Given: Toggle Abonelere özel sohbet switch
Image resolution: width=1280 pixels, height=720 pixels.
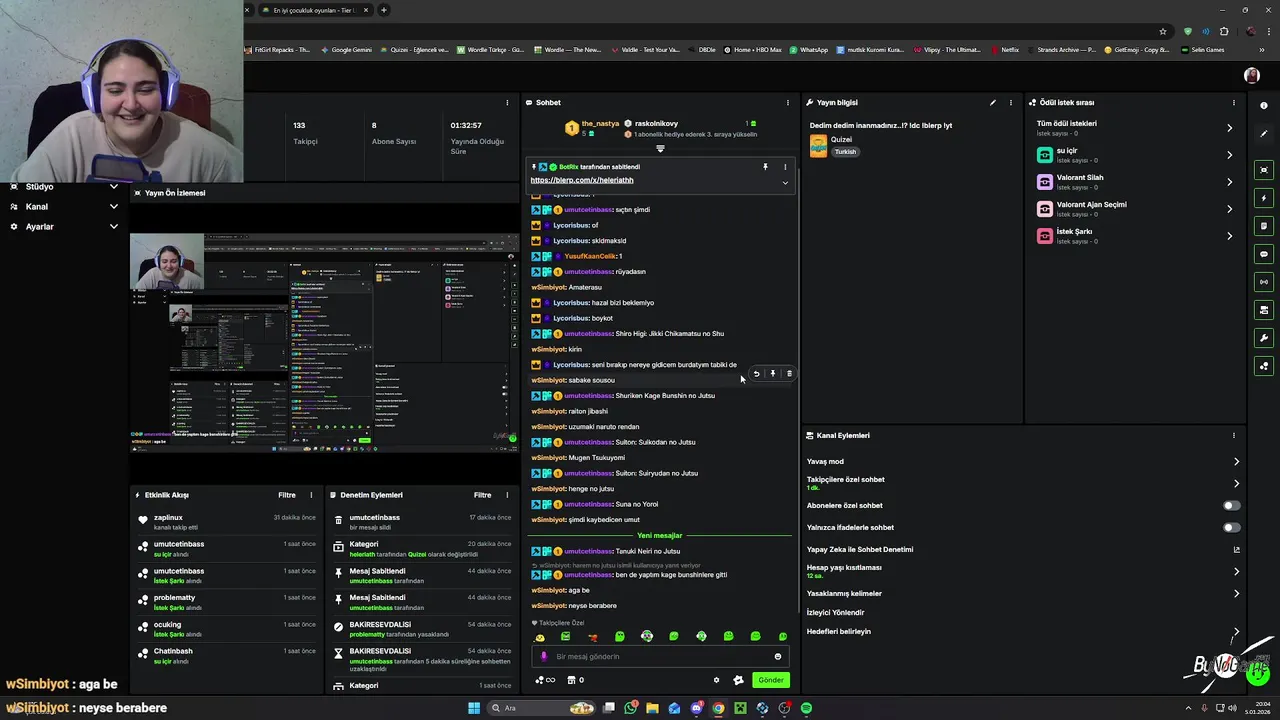Looking at the screenshot, I should point(1232,505).
